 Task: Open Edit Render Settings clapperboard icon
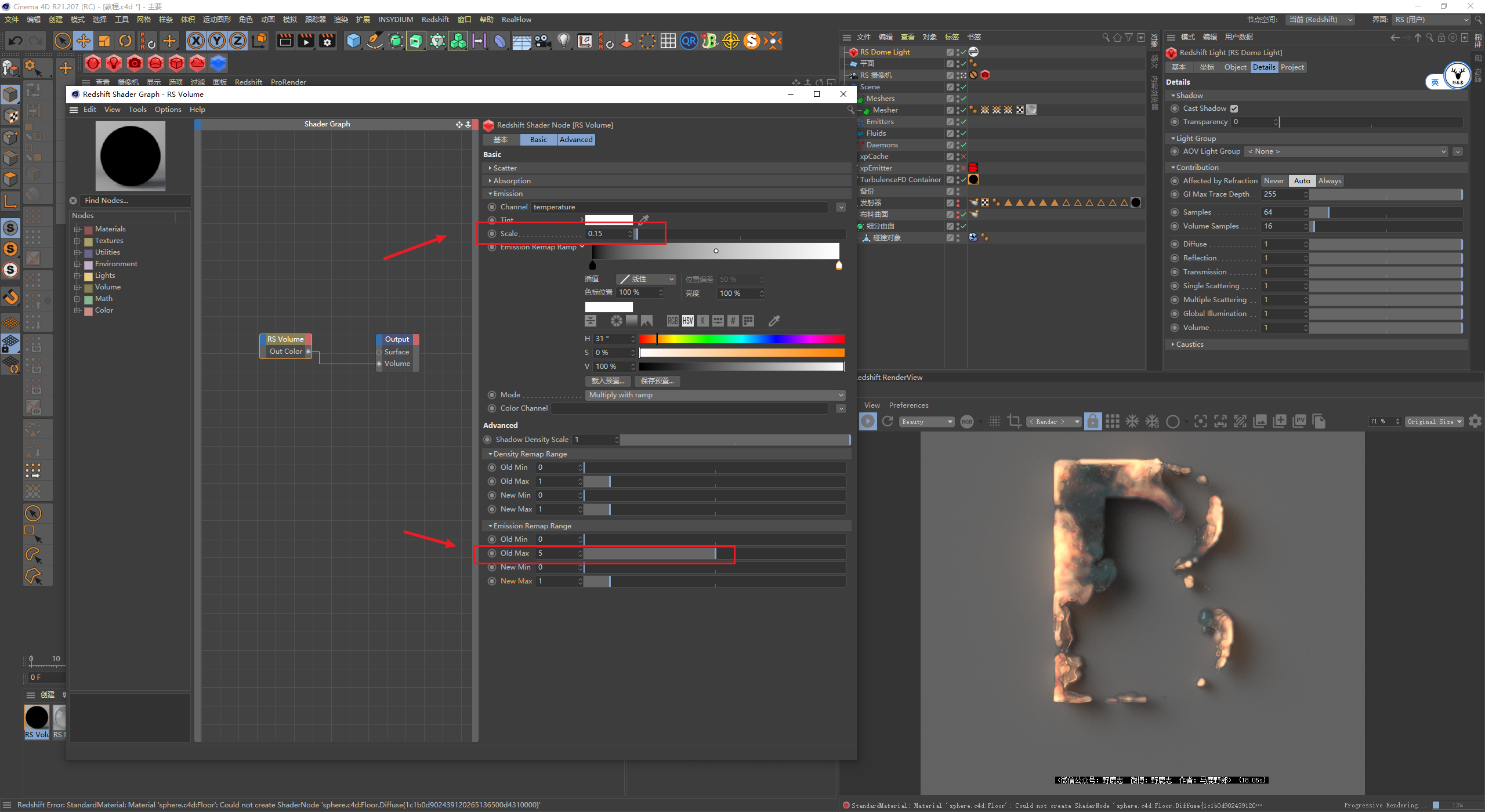[327, 41]
